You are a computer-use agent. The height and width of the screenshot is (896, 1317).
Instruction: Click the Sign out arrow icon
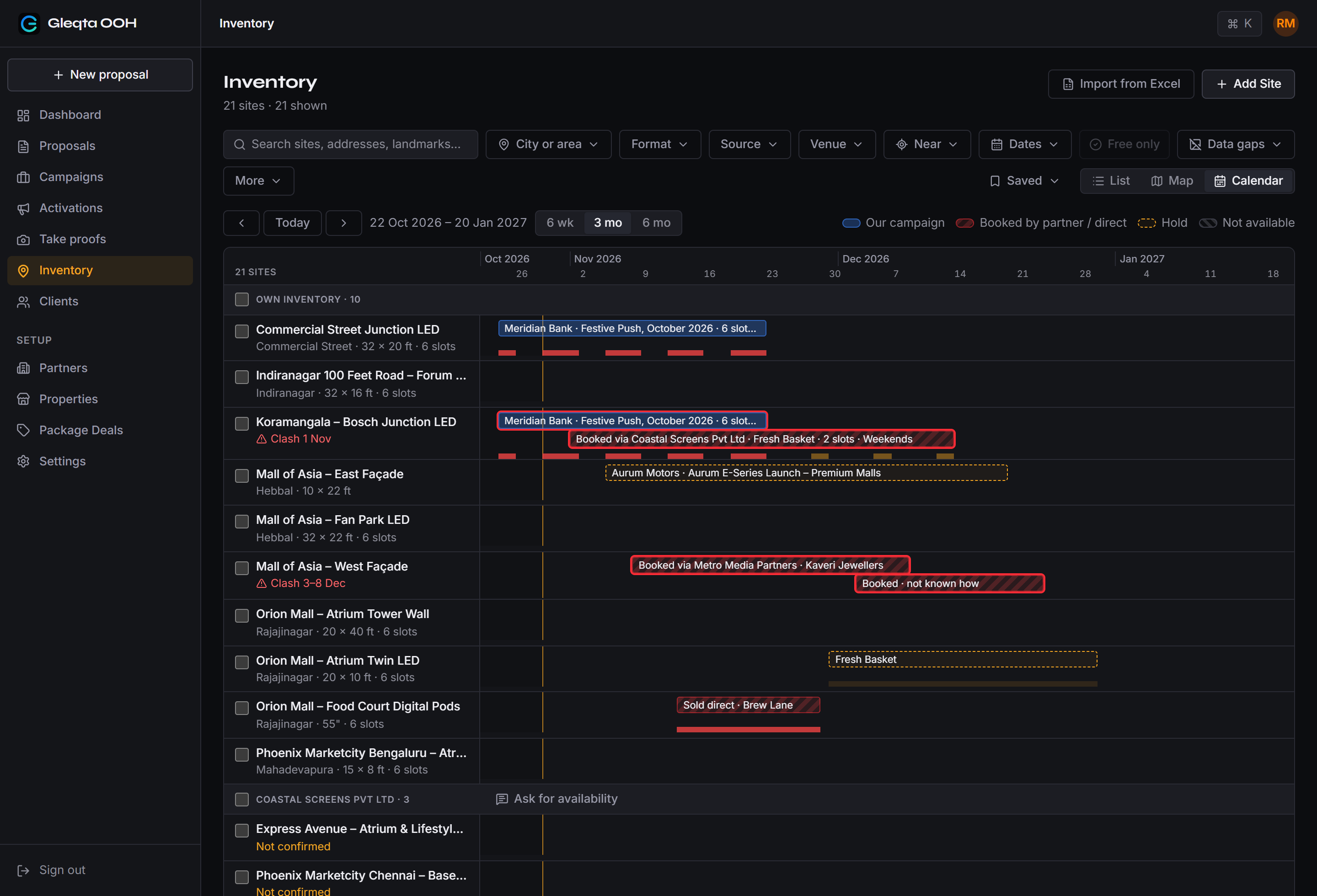(x=23, y=870)
